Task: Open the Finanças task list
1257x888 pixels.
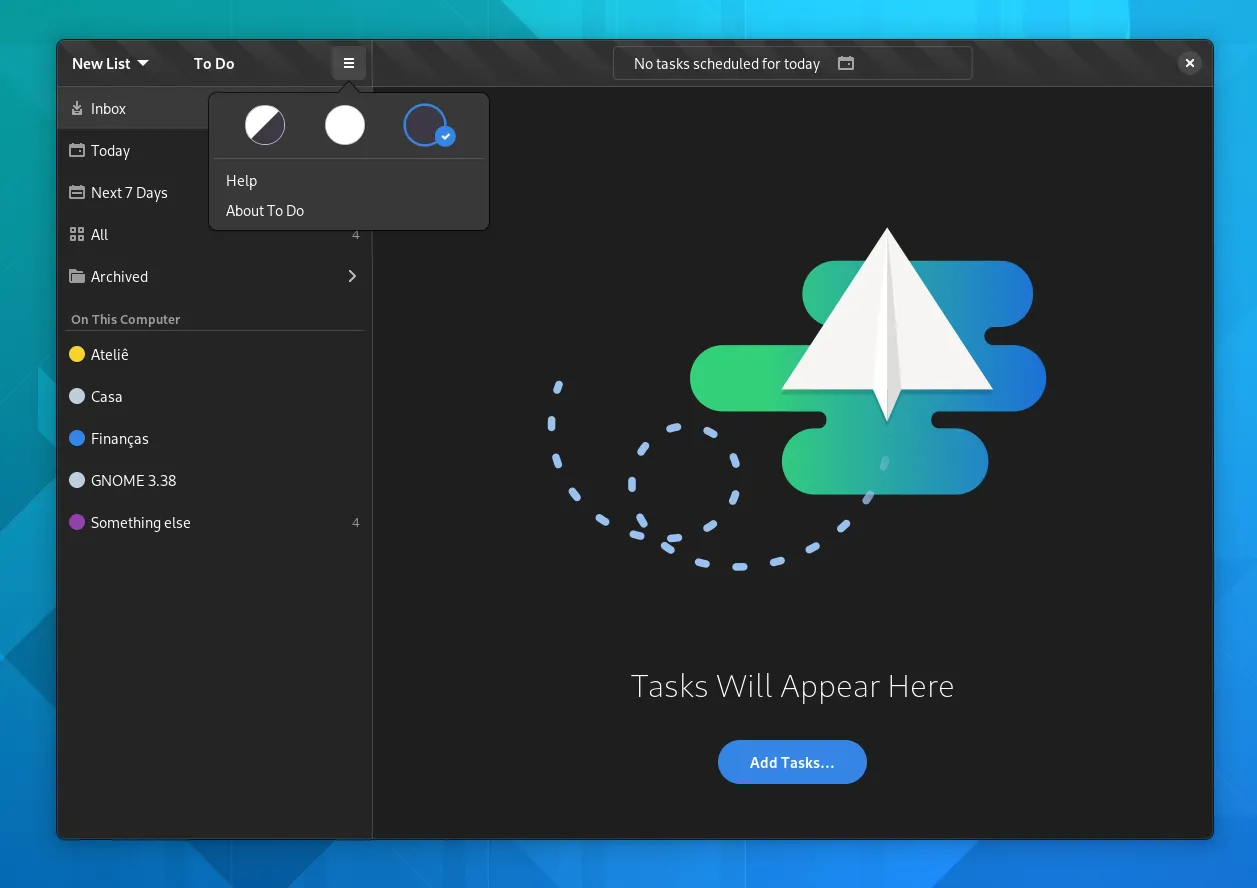Action: point(215,439)
